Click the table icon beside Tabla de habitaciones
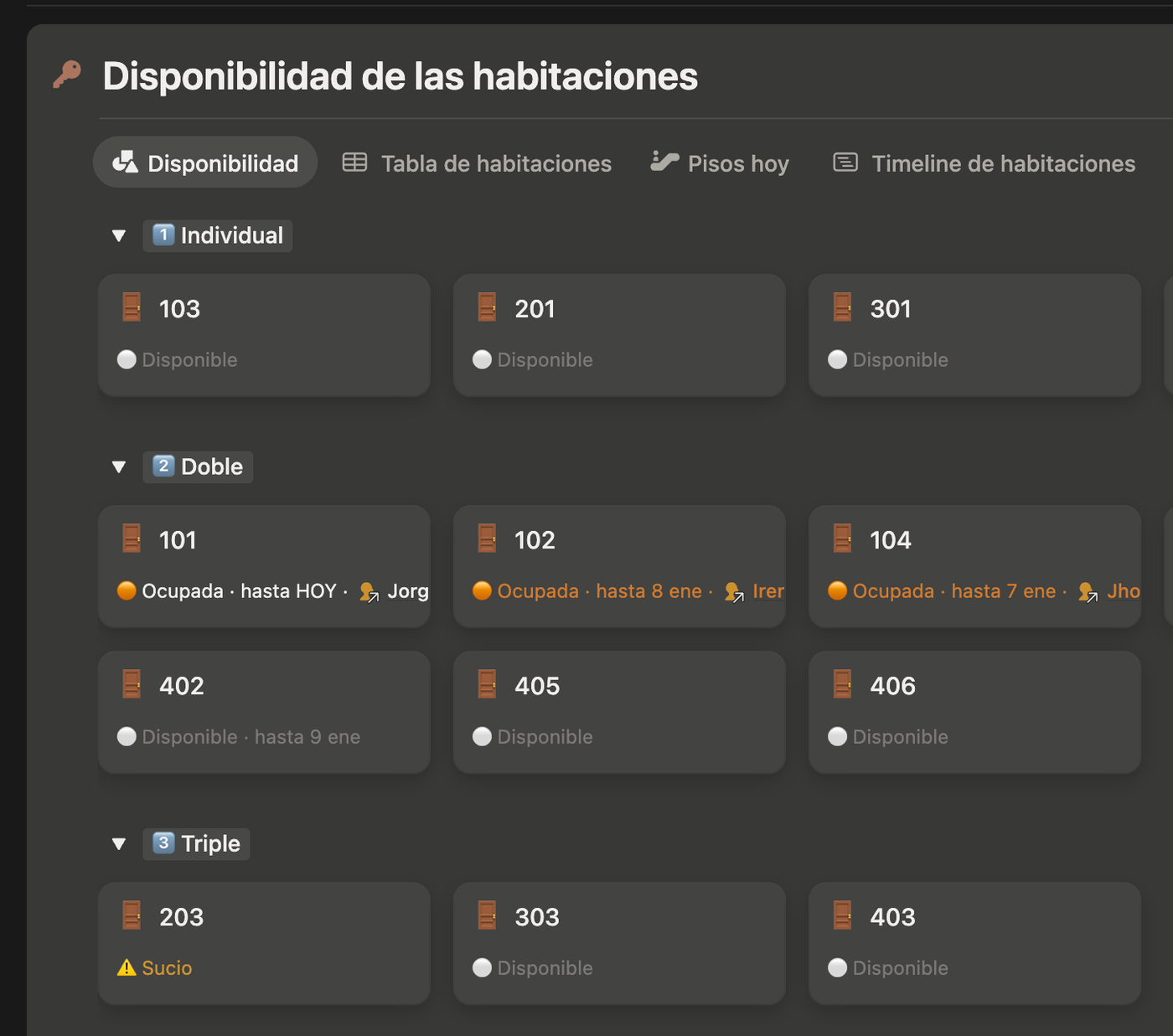This screenshot has height=1036, width=1173. coord(354,162)
